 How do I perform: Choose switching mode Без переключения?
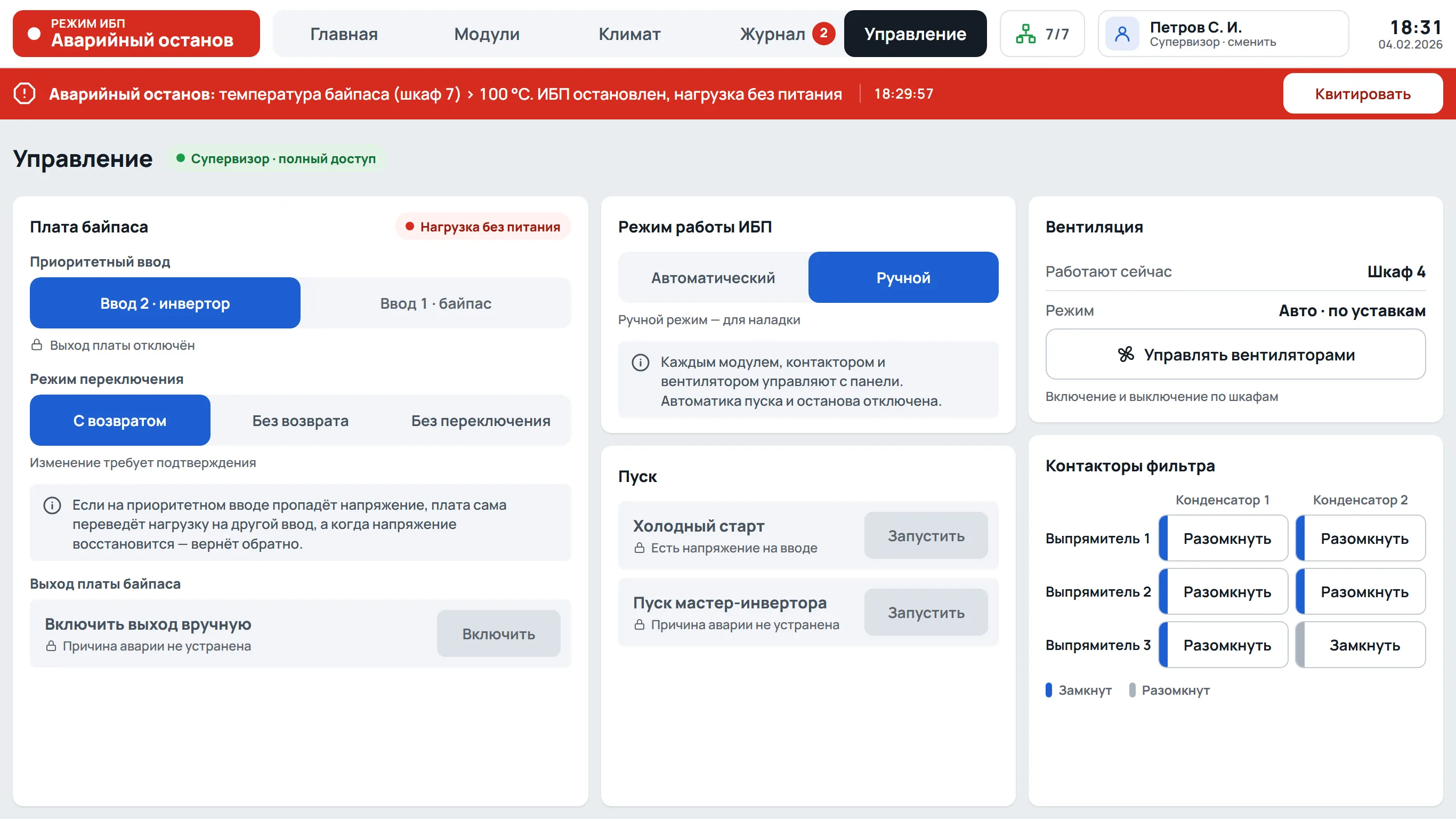coord(480,420)
